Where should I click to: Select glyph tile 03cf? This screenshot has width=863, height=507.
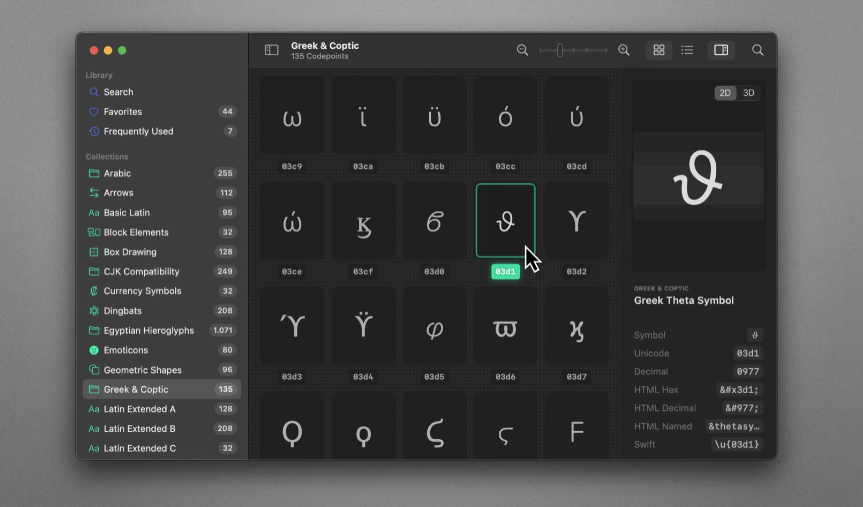click(x=363, y=221)
